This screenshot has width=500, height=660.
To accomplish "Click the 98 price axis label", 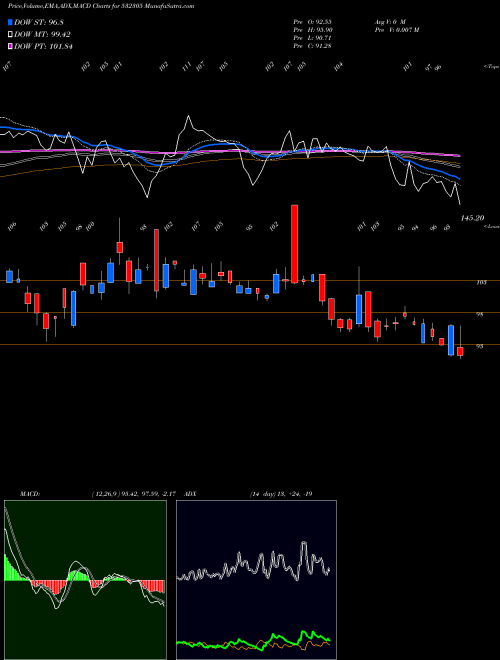I will pos(481,314).
